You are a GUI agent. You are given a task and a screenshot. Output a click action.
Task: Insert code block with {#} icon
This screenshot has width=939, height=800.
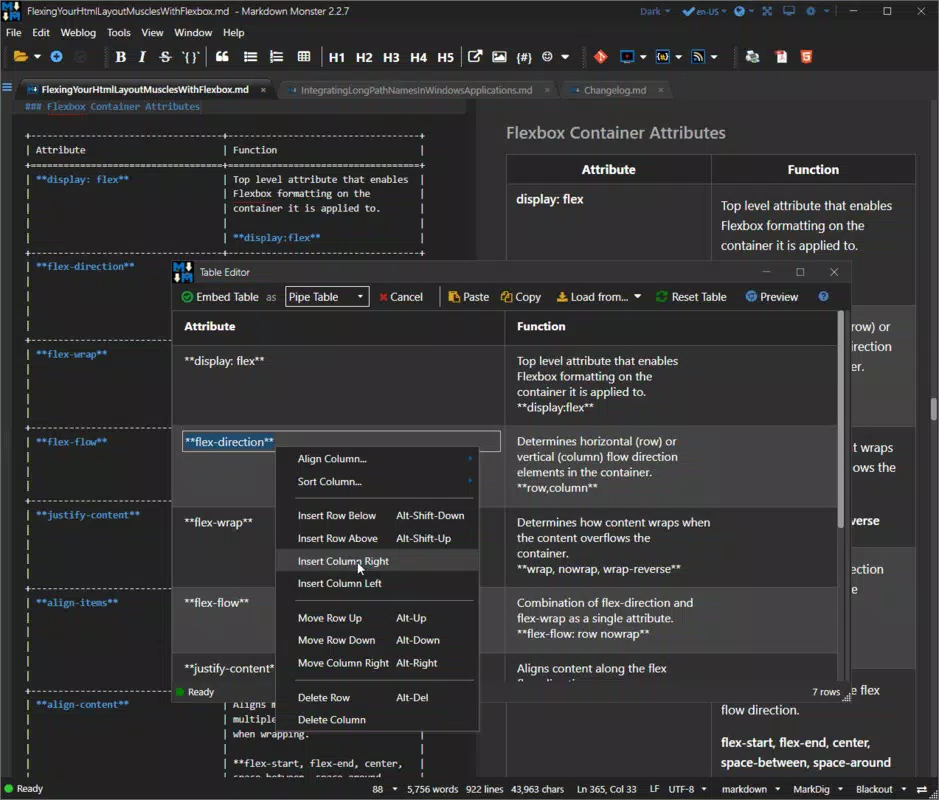click(x=524, y=57)
